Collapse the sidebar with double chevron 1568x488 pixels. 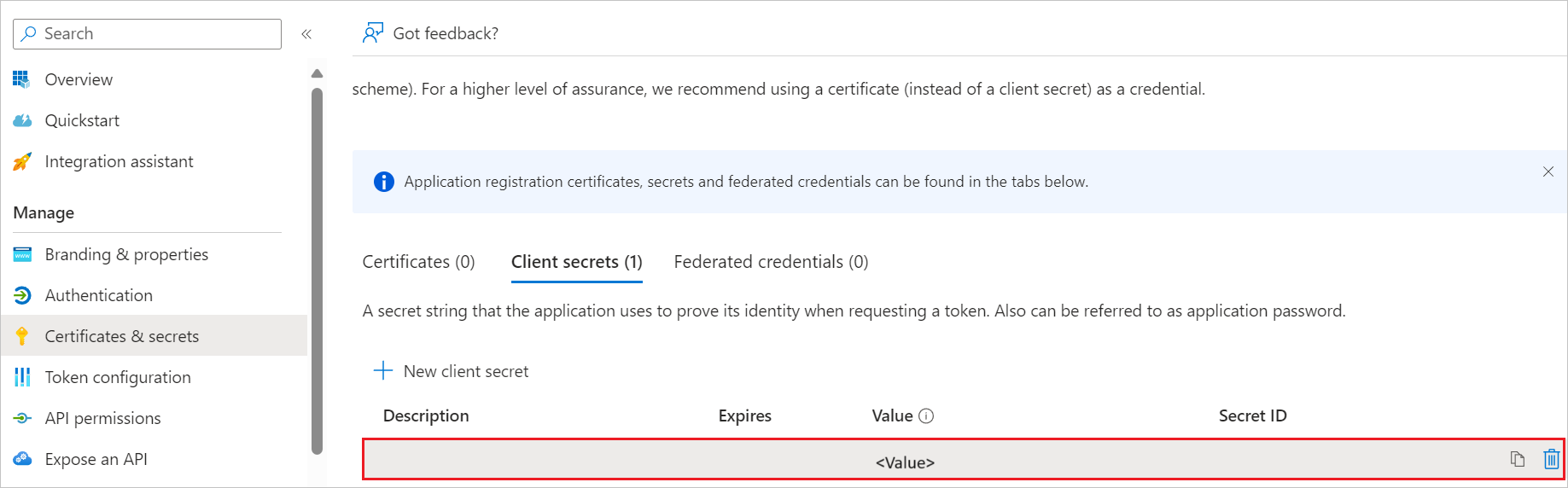tap(306, 34)
